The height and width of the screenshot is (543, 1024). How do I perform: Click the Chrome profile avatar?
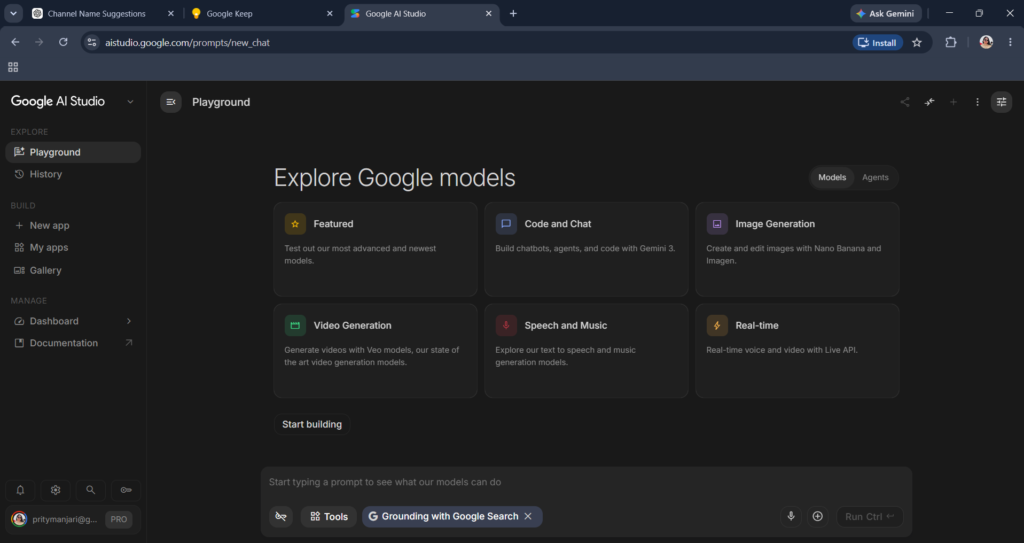pyautogui.click(x=986, y=42)
